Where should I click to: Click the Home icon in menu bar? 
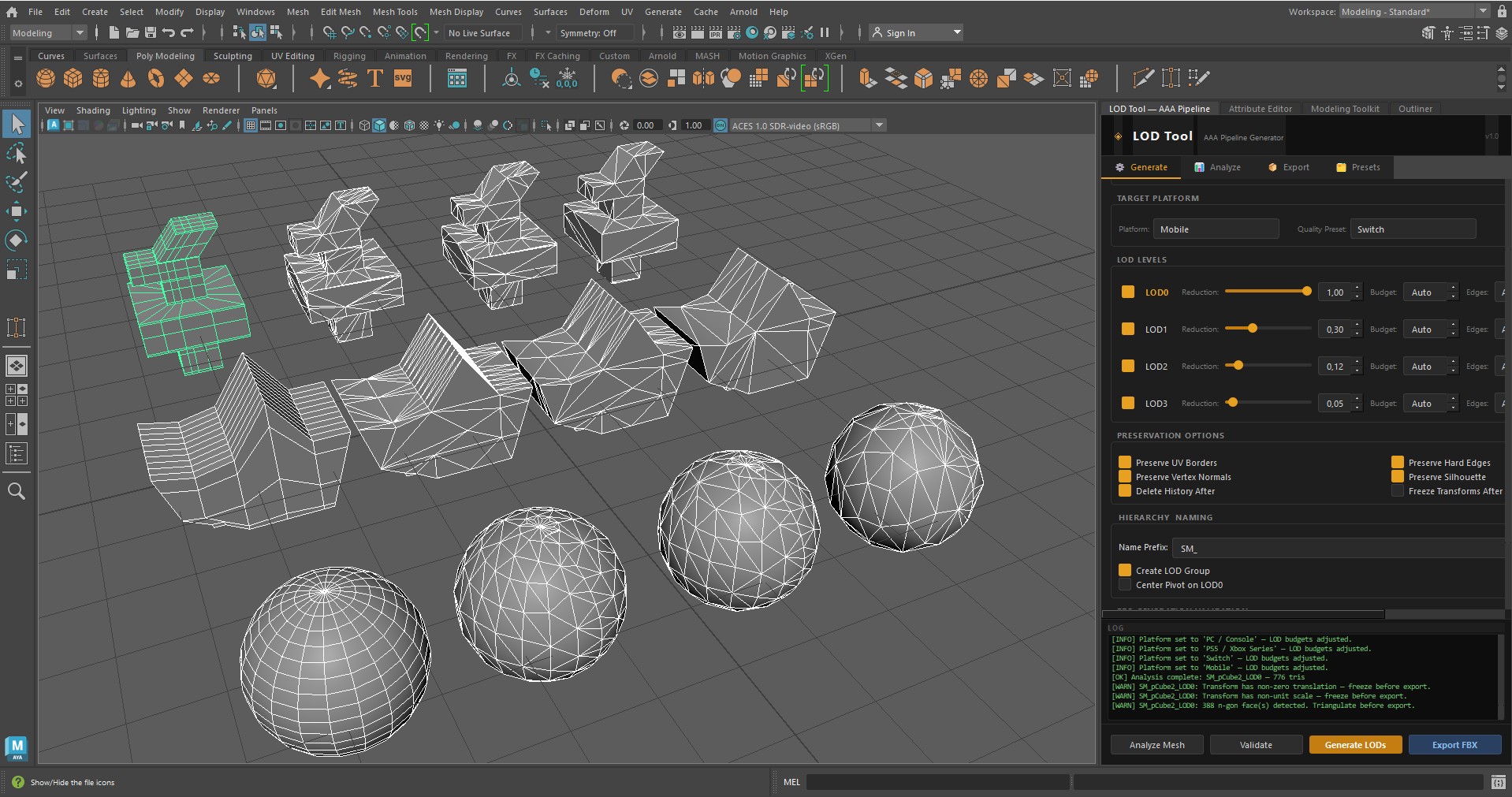click(x=12, y=12)
